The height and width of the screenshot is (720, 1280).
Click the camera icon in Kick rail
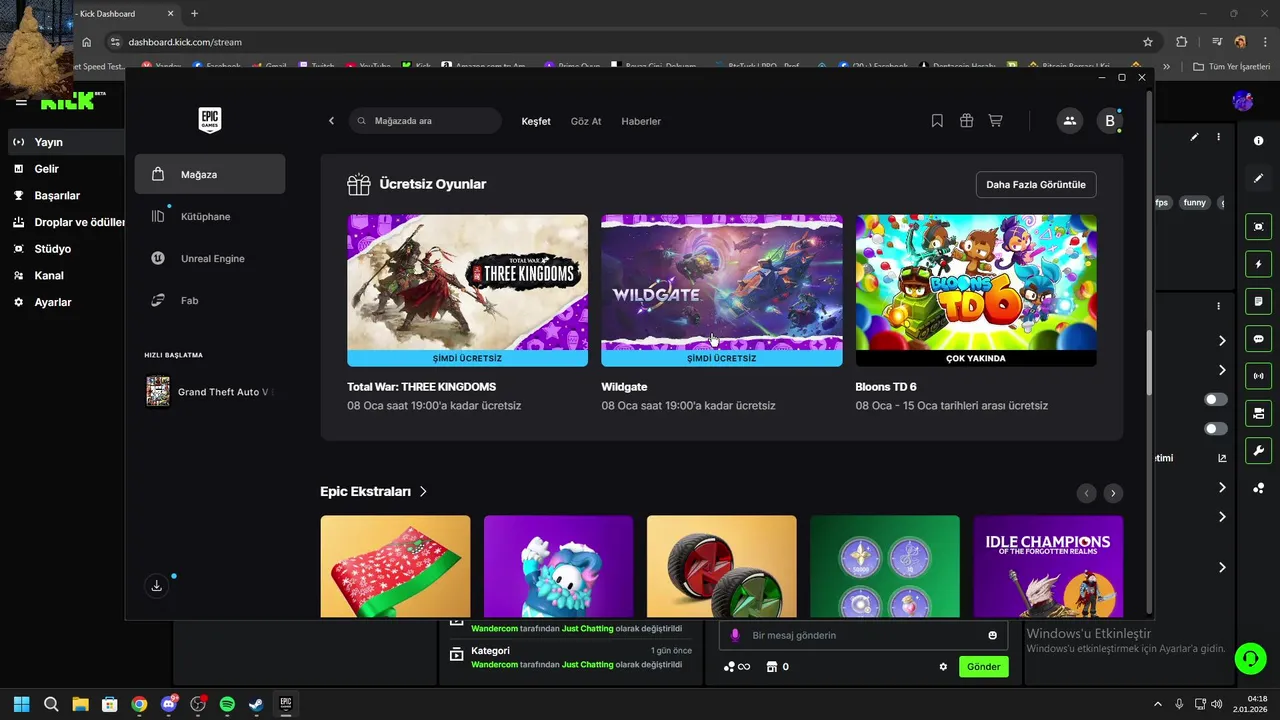pos(1259,413)
